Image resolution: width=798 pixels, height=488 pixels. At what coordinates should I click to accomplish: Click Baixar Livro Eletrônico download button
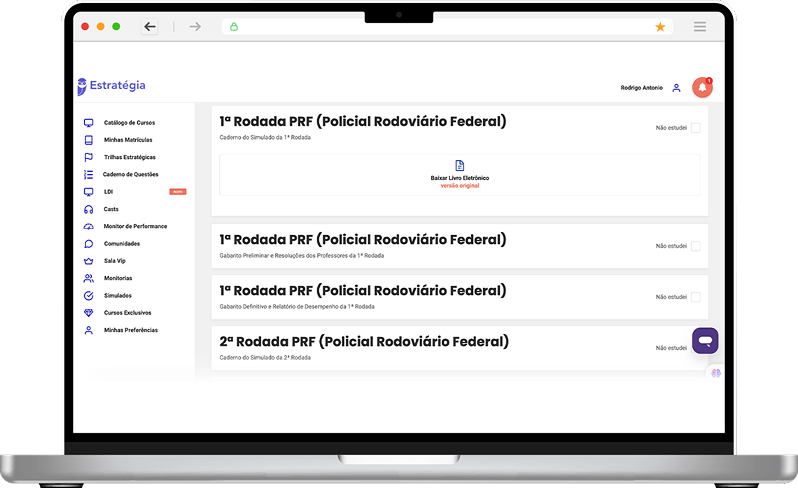459,173
